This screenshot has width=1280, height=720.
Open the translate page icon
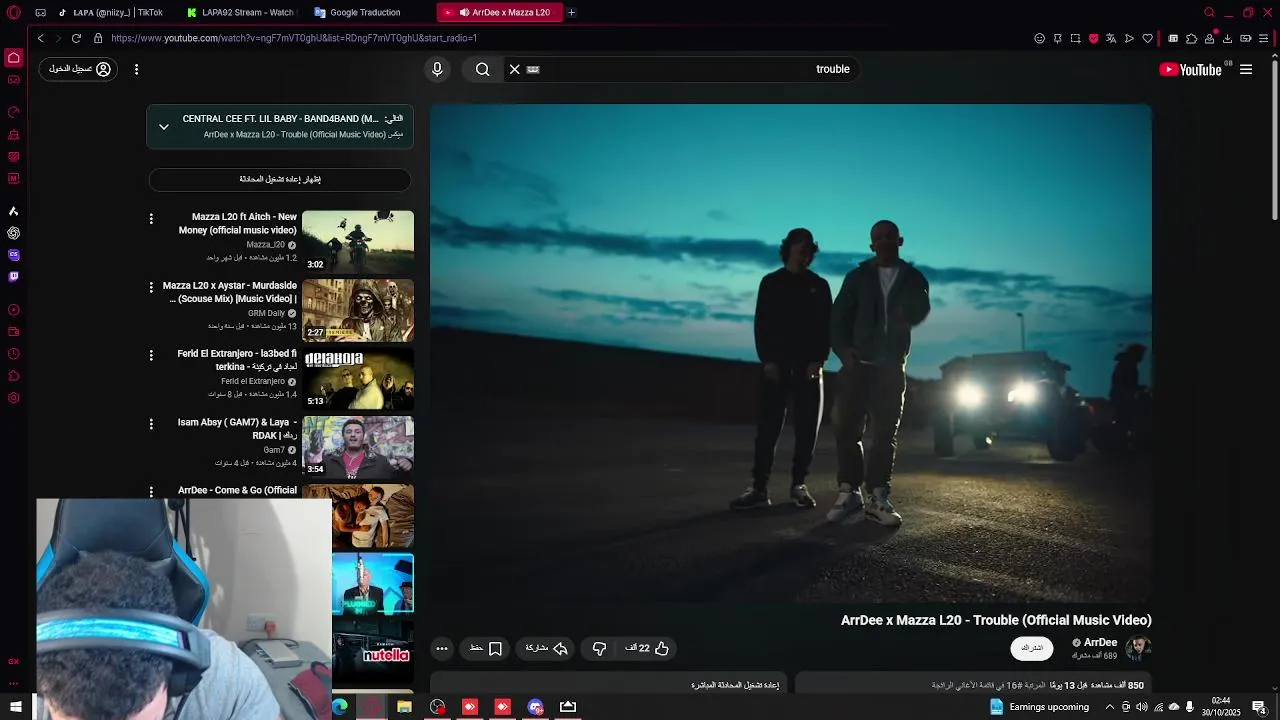click(x=1111, y=38)
